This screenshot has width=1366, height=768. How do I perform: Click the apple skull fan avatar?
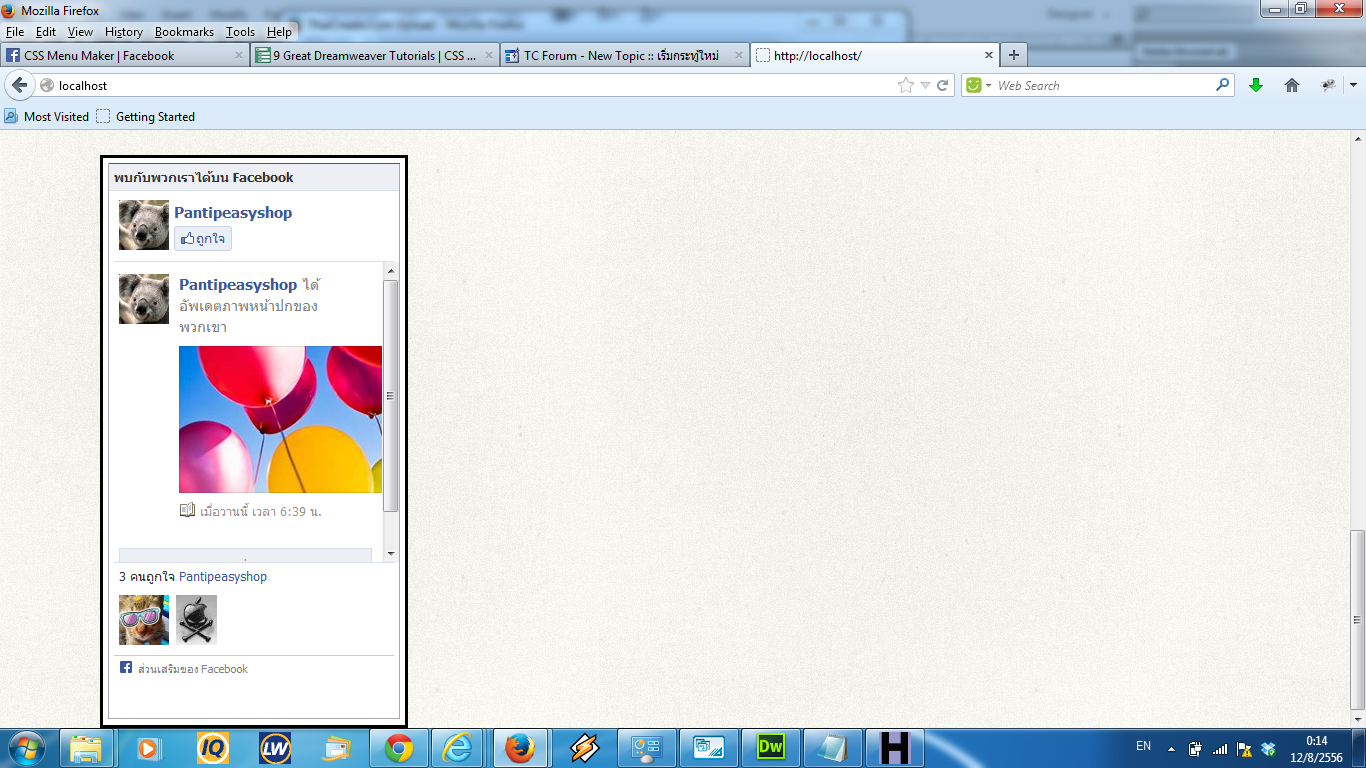point(196,620)
